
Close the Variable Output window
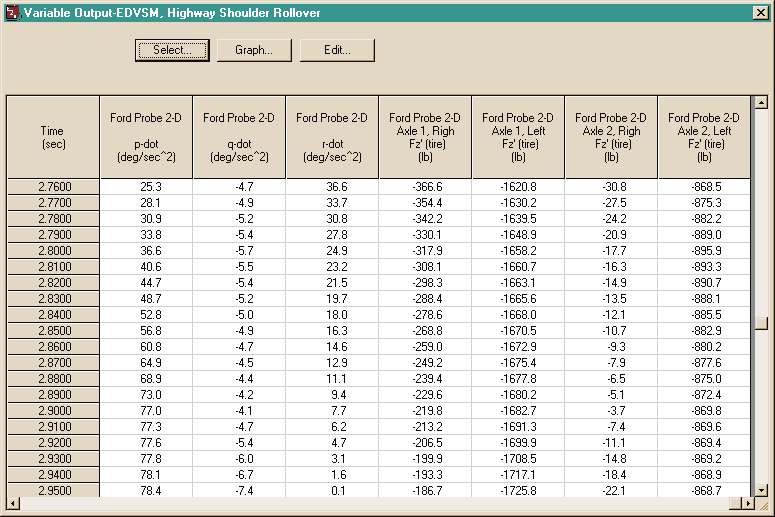(x=761, y=13)
